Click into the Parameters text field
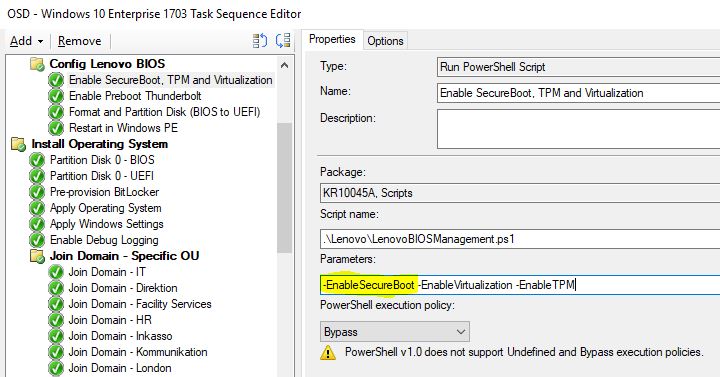Screen dimensions: 720x377 (520, 285)
